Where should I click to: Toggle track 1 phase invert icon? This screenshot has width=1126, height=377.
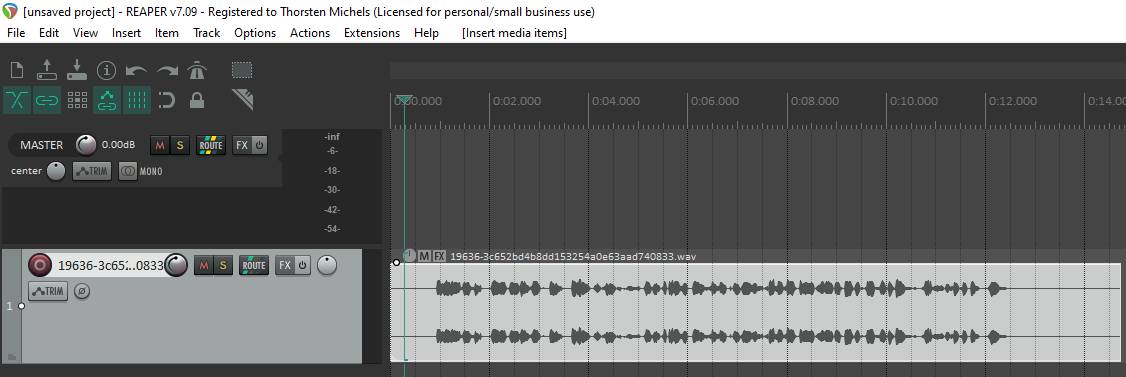[82, 292]
